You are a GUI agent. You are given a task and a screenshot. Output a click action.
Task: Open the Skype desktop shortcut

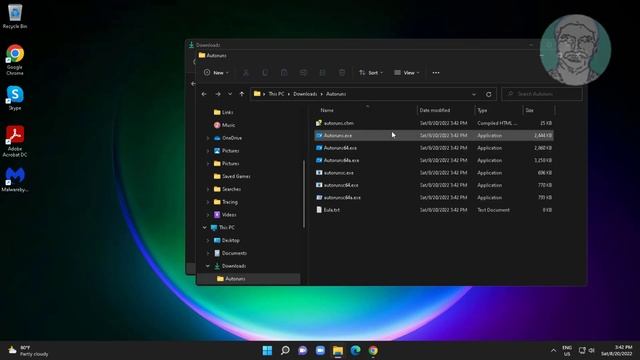15,98
